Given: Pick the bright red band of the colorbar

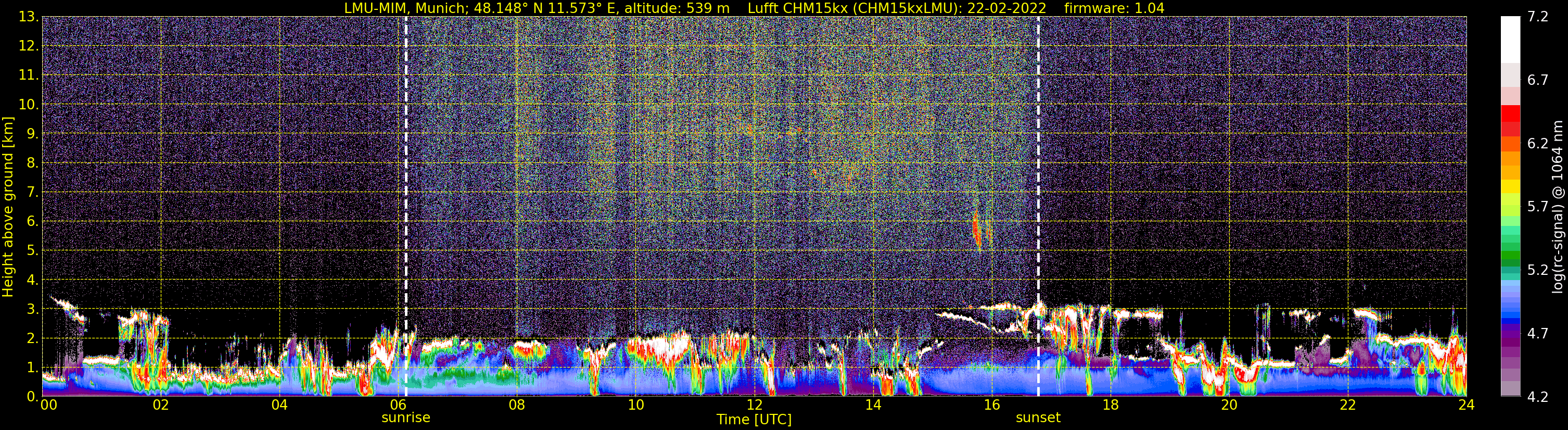Looking at the screenshot, I should click(1510, 114).
